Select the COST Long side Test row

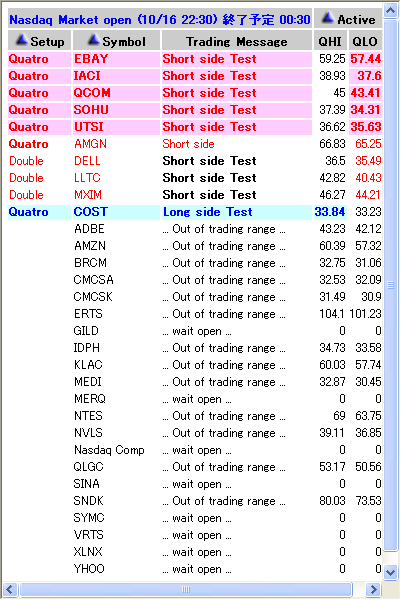click(x=195, y=212)
